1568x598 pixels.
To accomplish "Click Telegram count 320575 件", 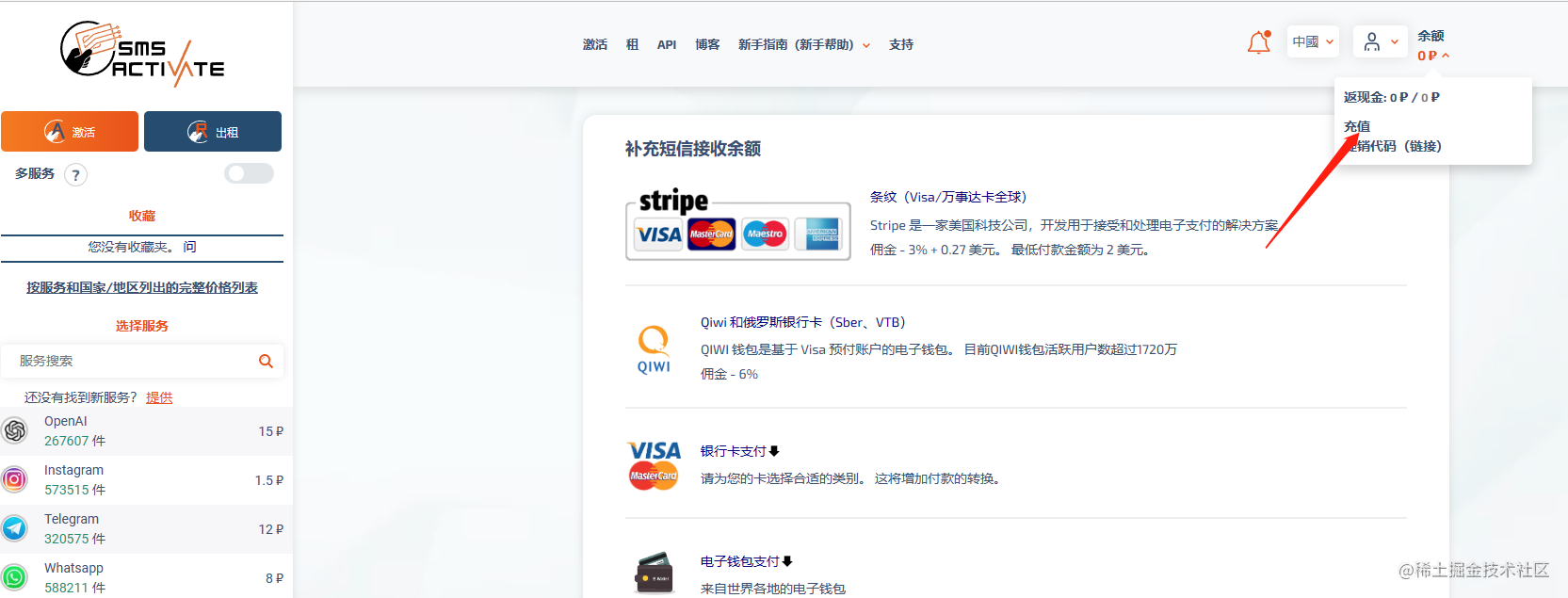I will (x=74, y=539).
